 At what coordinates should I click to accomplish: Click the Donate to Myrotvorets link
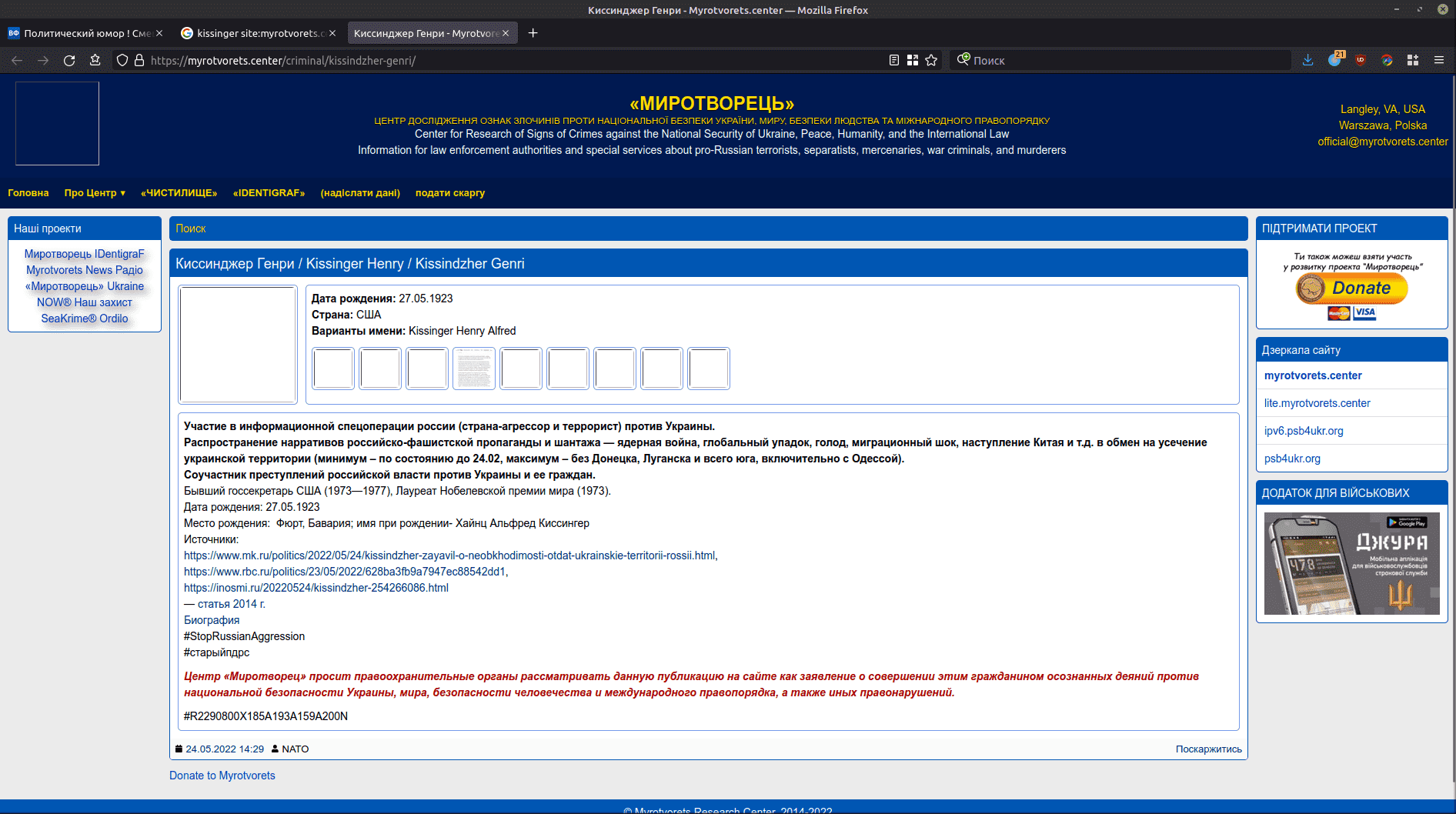pyautogui.click(x=222, y=776)
